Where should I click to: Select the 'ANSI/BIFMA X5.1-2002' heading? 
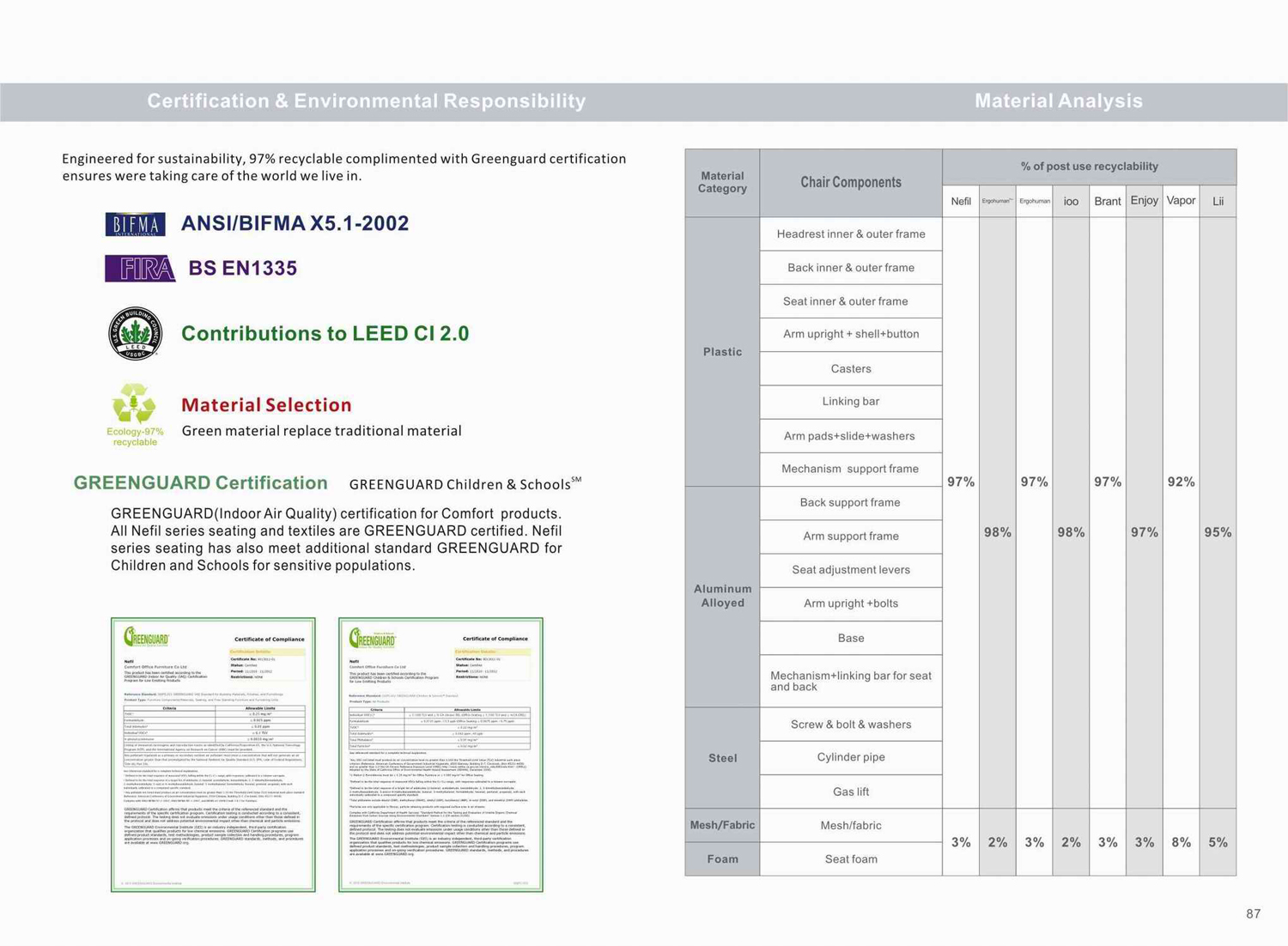295,223
